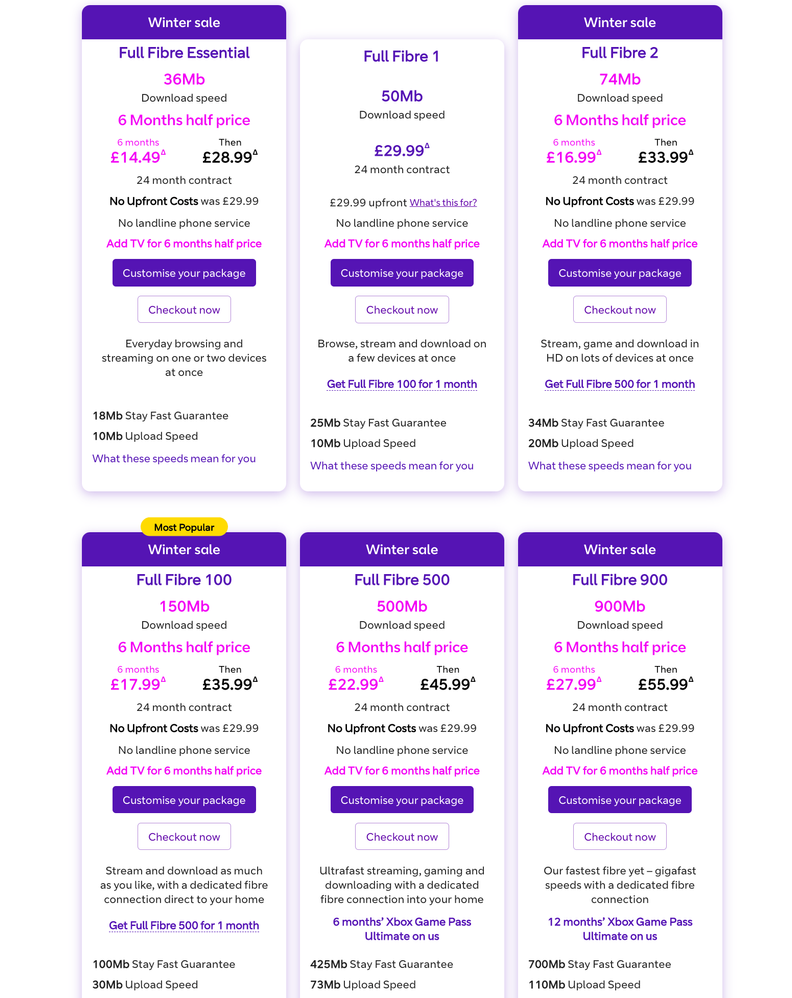The image size is (792, 998).
Task: Open Get Full Fibre 500 link under Full Fibre 100
Action: (184, 925)
